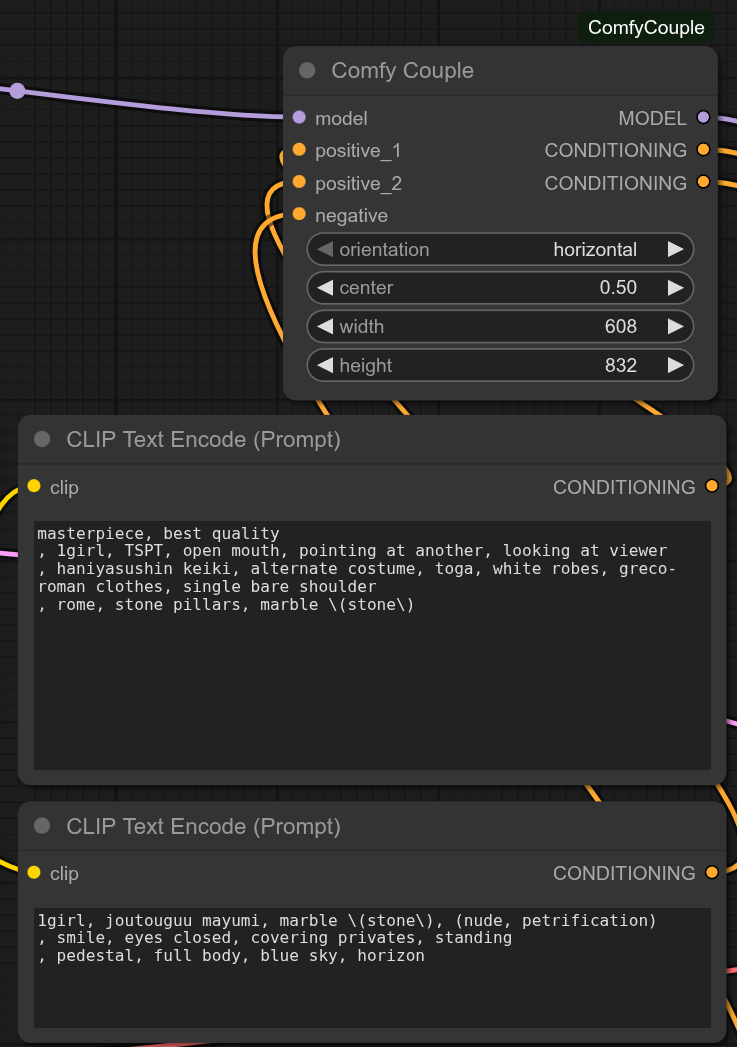
Task: Click the second CONDITIONING output socket beside positive_2
Action: click(x=703, y=182)
